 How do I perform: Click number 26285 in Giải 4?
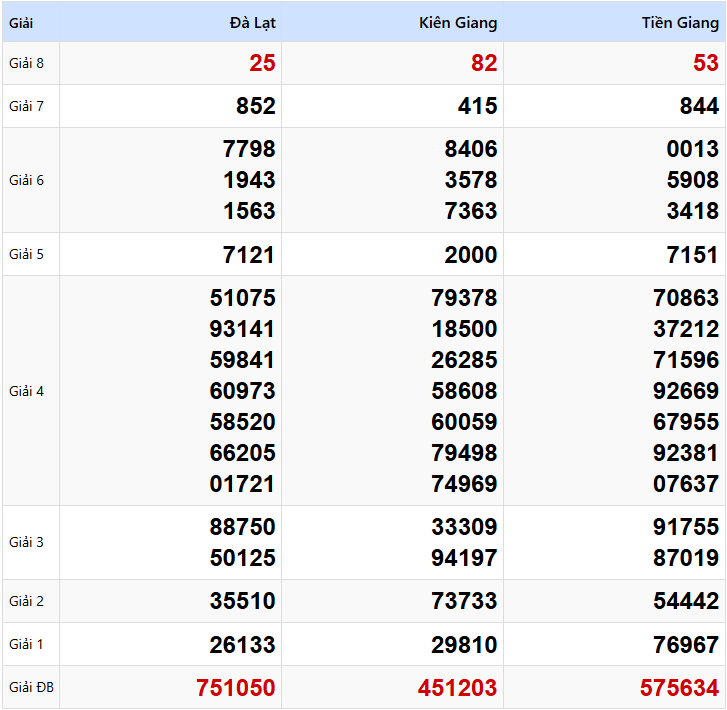(464, 360)
